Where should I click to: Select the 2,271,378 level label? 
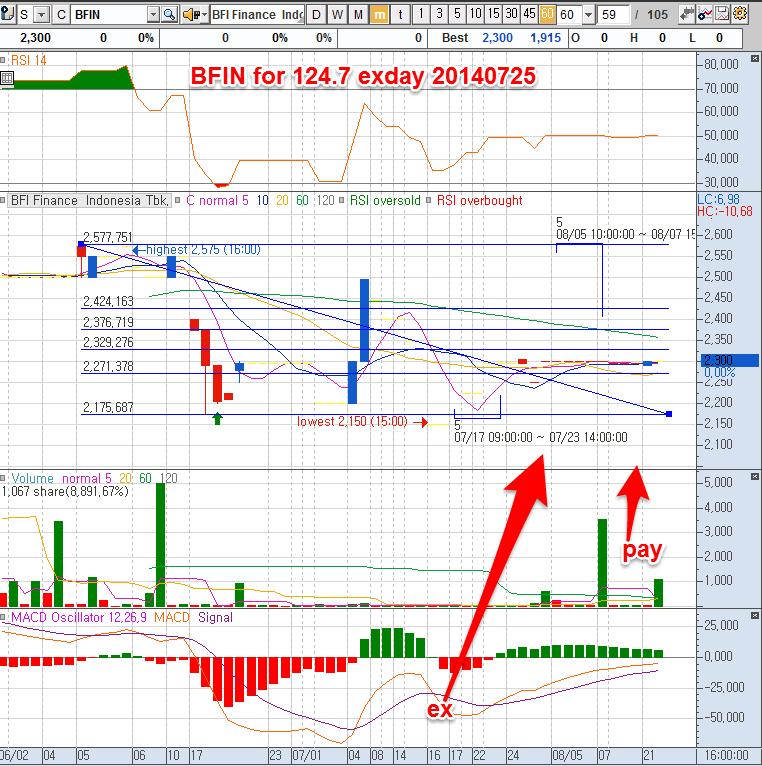pyautogui.click(x=108, y=366)
